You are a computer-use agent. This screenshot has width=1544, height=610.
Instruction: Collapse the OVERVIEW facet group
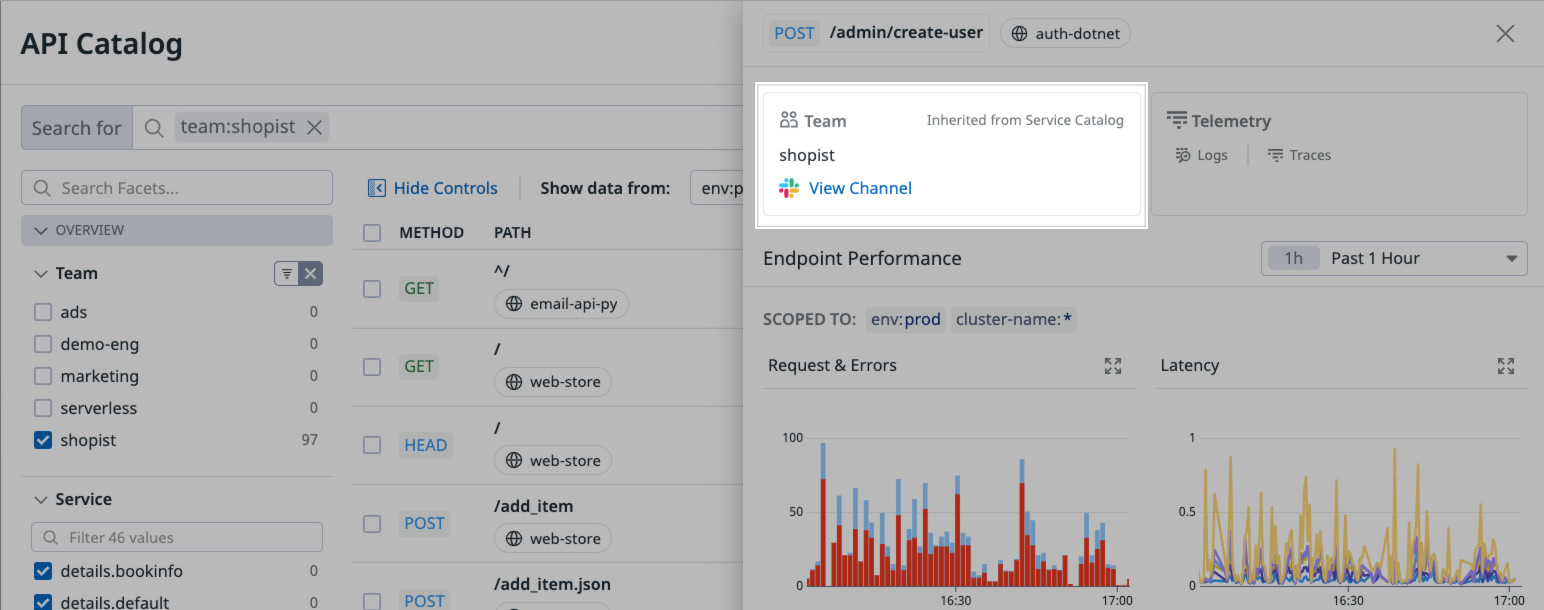pos(41,230)
